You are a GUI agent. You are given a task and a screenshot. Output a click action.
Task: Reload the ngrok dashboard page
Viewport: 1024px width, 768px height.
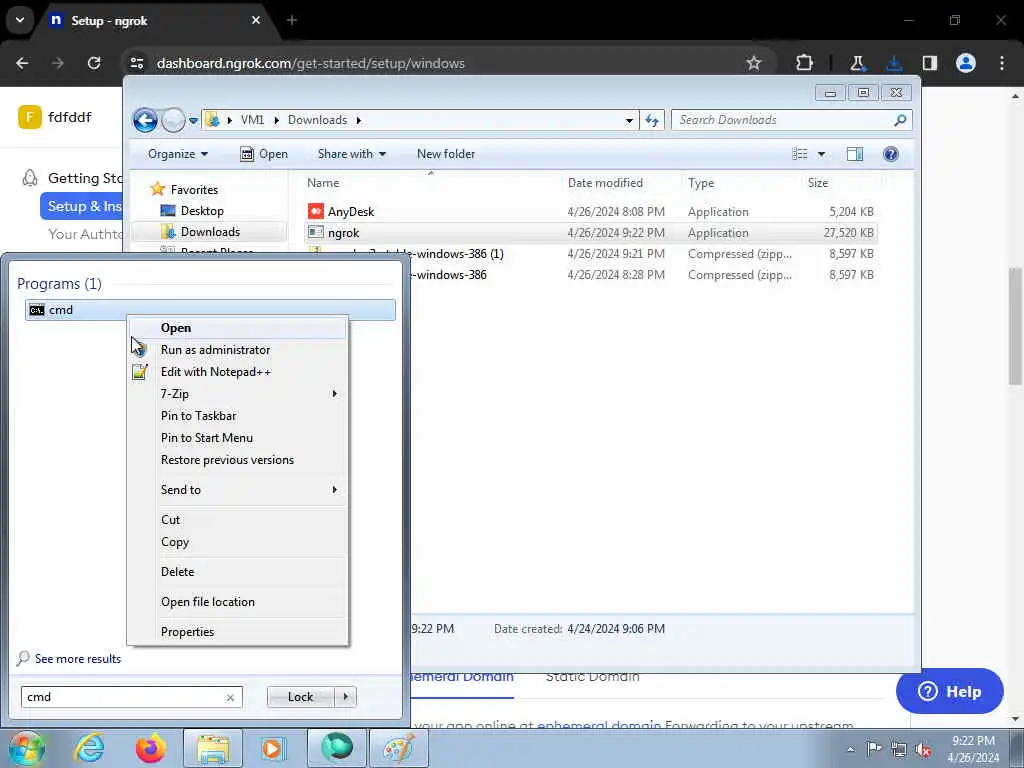94,63
